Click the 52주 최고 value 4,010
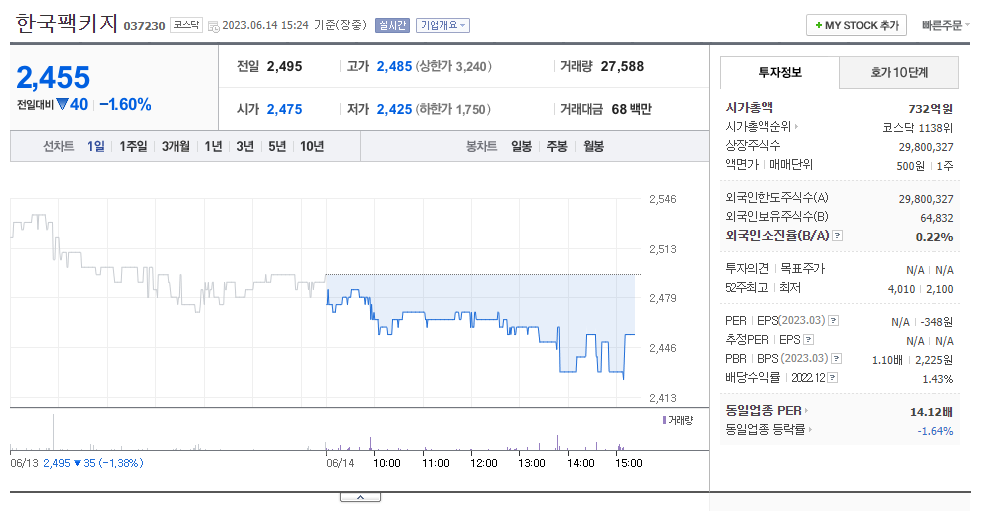Image resolution: width=992 pixels, height=511 pixels. click(902, 289)
